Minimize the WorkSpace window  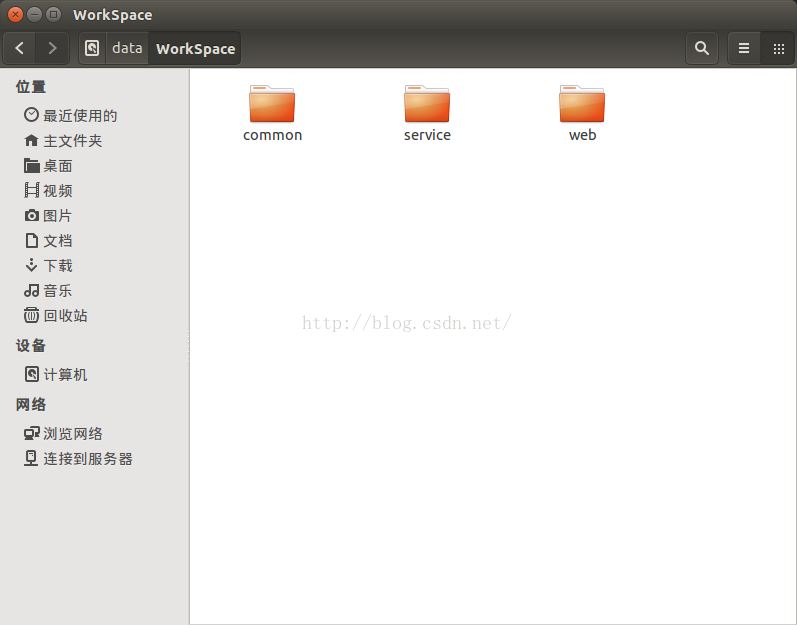tap(34, 14)
